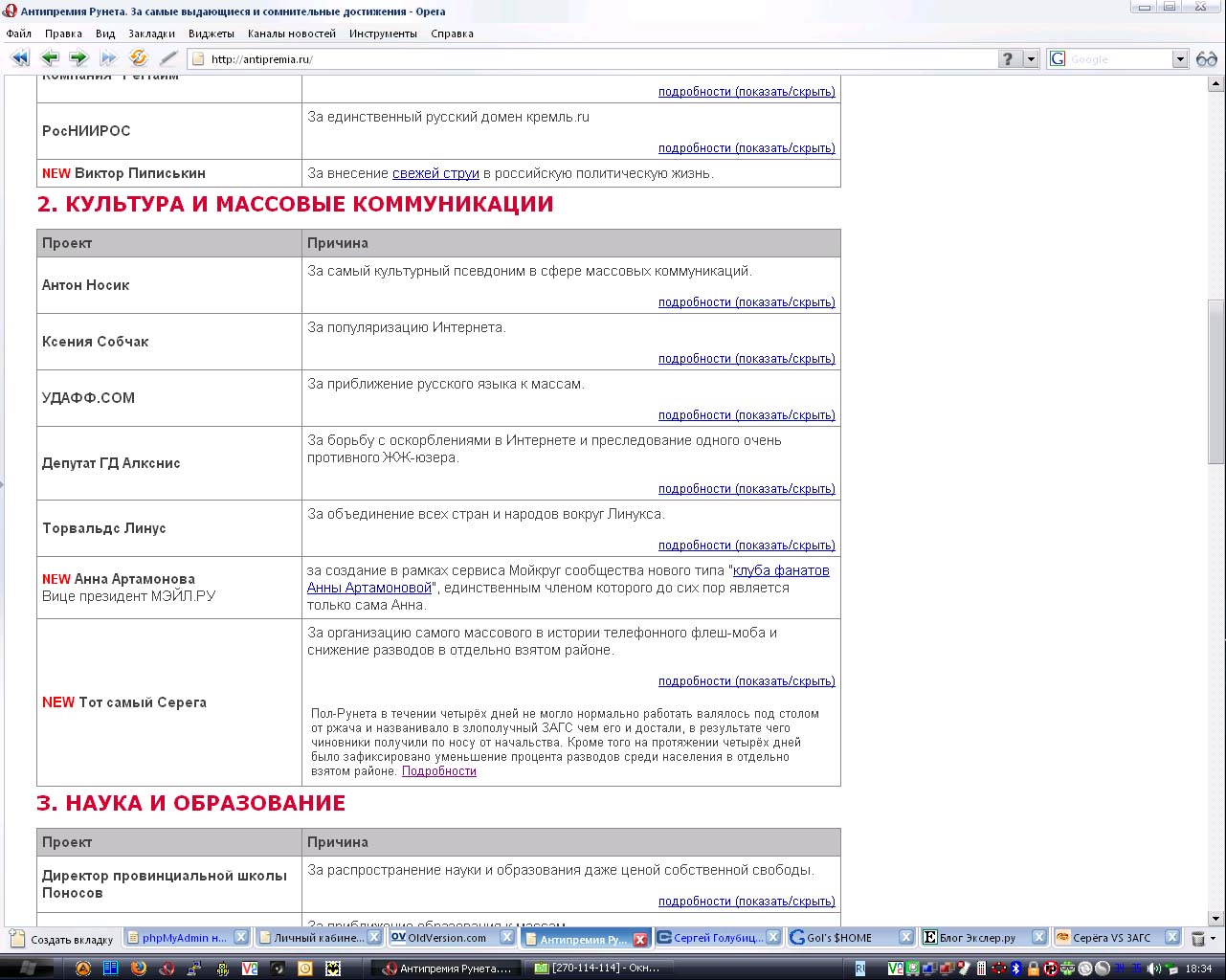Click the Rewind navigation arrow

[x=19, y=58]
